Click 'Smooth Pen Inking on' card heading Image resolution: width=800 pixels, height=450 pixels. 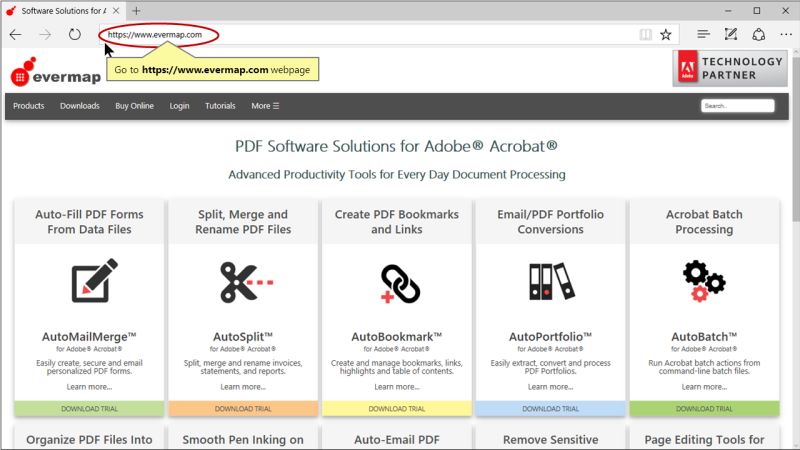click(243, 440)
